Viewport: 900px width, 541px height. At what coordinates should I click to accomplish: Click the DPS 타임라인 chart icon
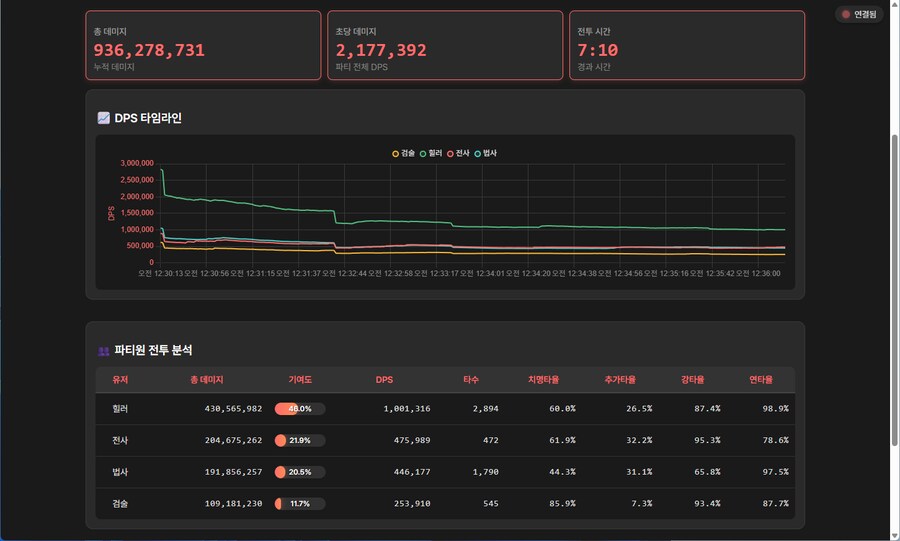[x=103, y=118]
